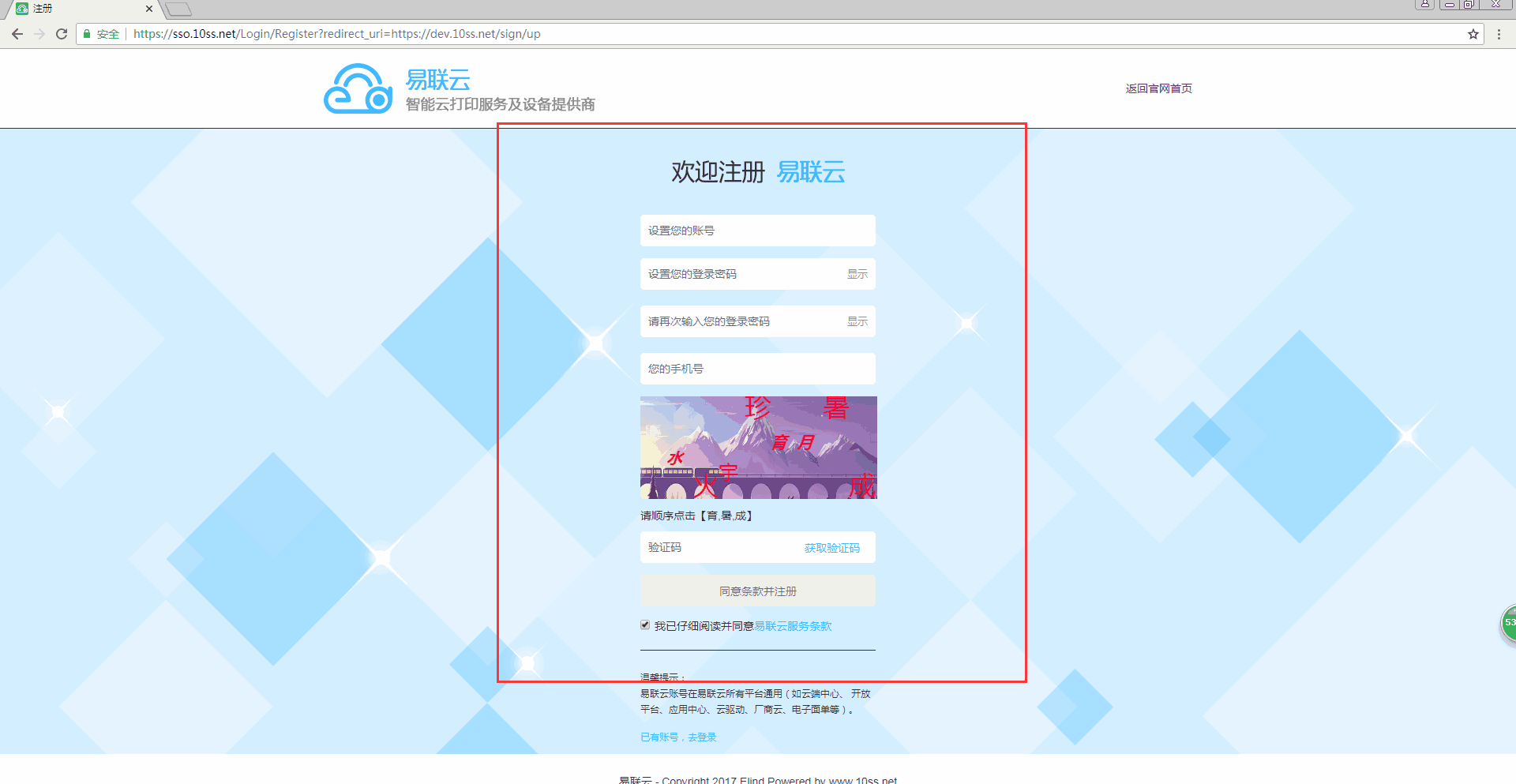This screenshot has width=1516, height=784.
Task: Focus the 请再次输入您的登录密码 field
Action: tap(758, 321)
